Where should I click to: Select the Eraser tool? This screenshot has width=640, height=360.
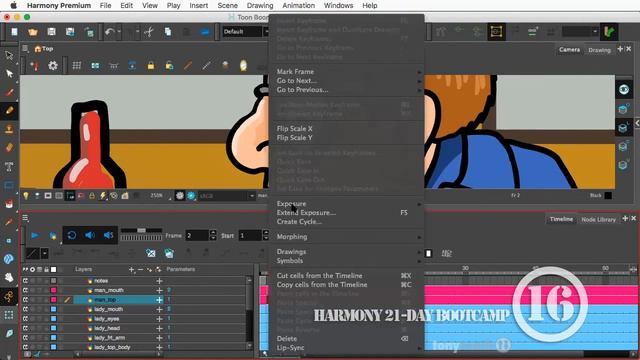[9, 148]
